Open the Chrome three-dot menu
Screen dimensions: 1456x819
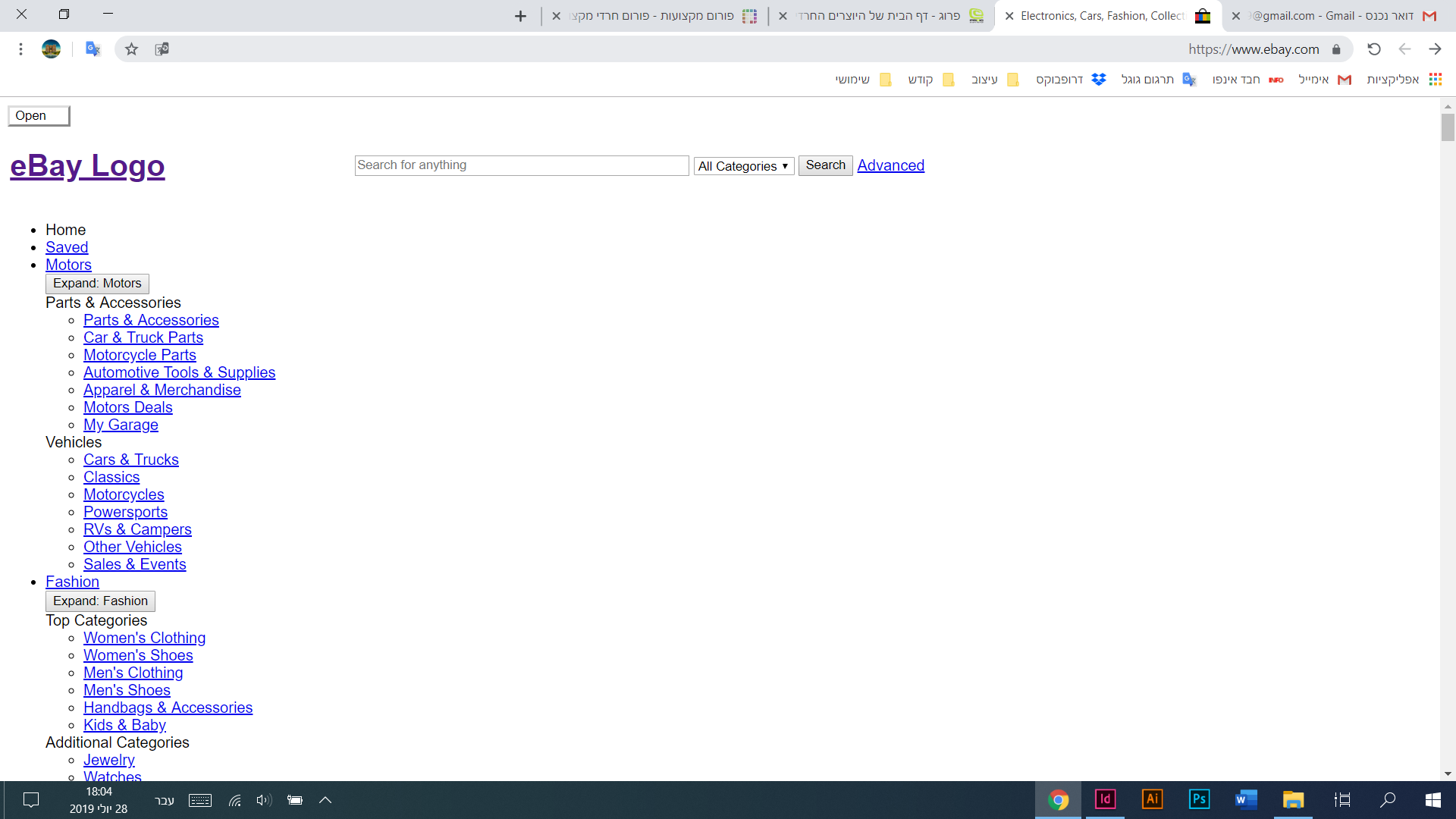pos(20,49)
